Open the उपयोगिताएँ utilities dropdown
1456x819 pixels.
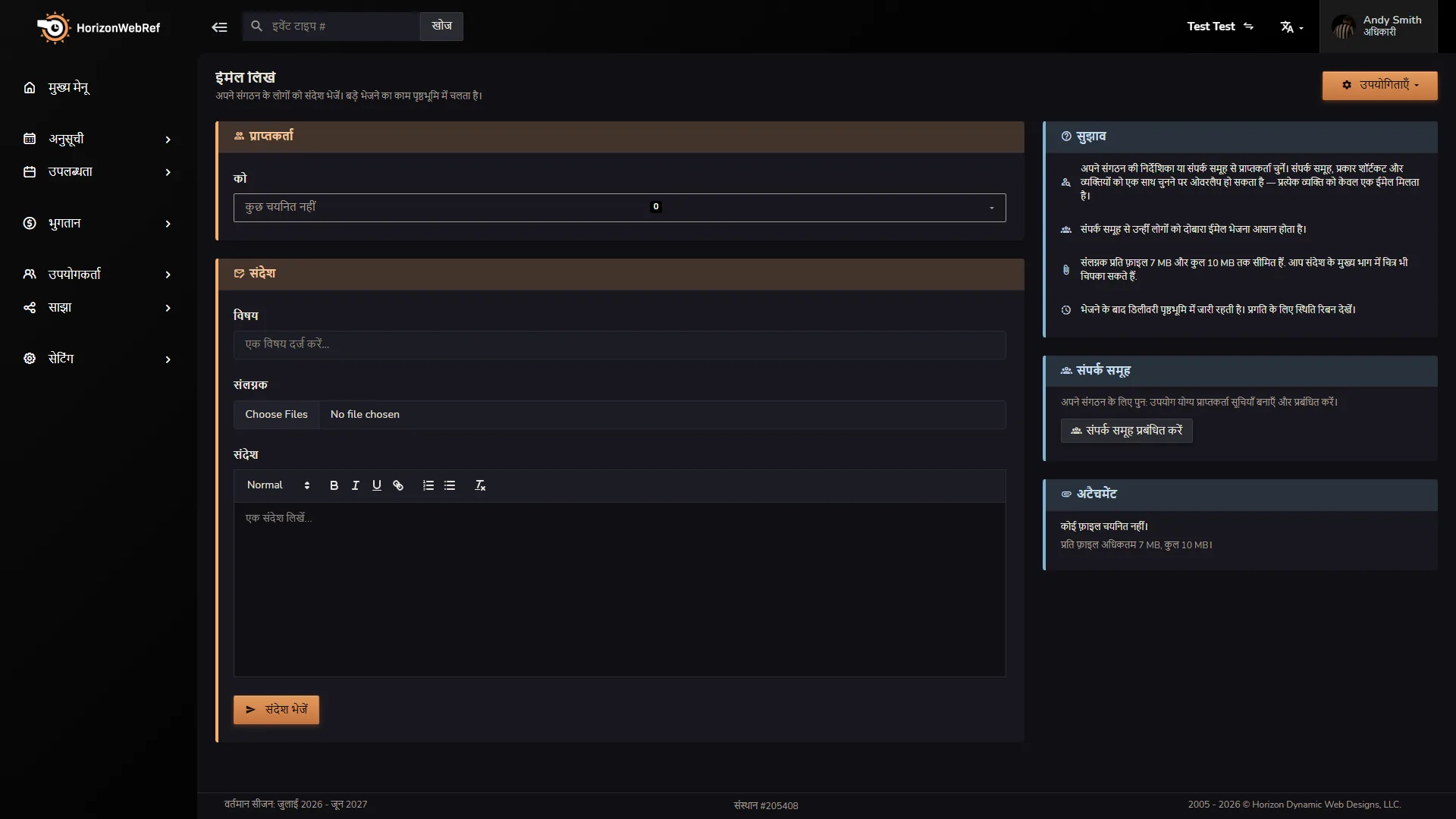[x=1379, y=86]
